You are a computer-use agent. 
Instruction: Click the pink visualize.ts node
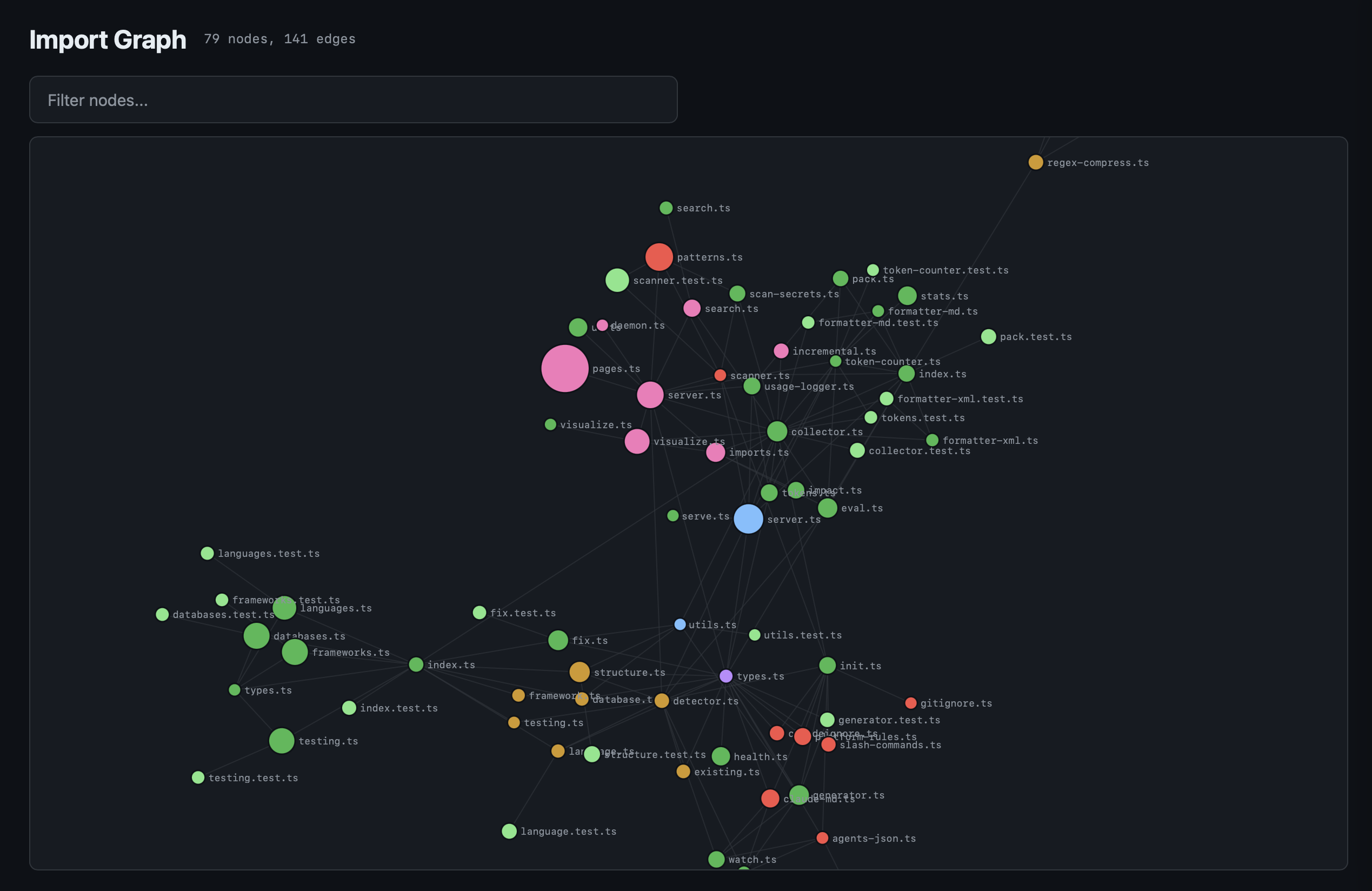(x=636, y=441)
